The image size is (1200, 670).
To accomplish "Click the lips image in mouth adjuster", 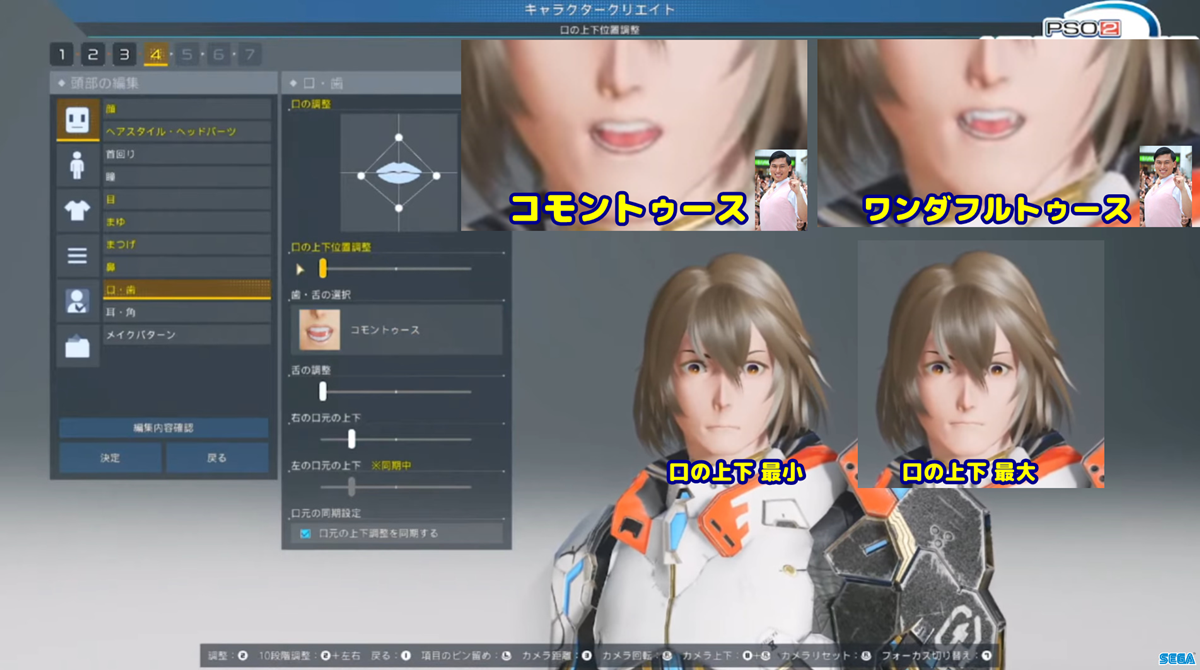I will (x=399, y=173).
